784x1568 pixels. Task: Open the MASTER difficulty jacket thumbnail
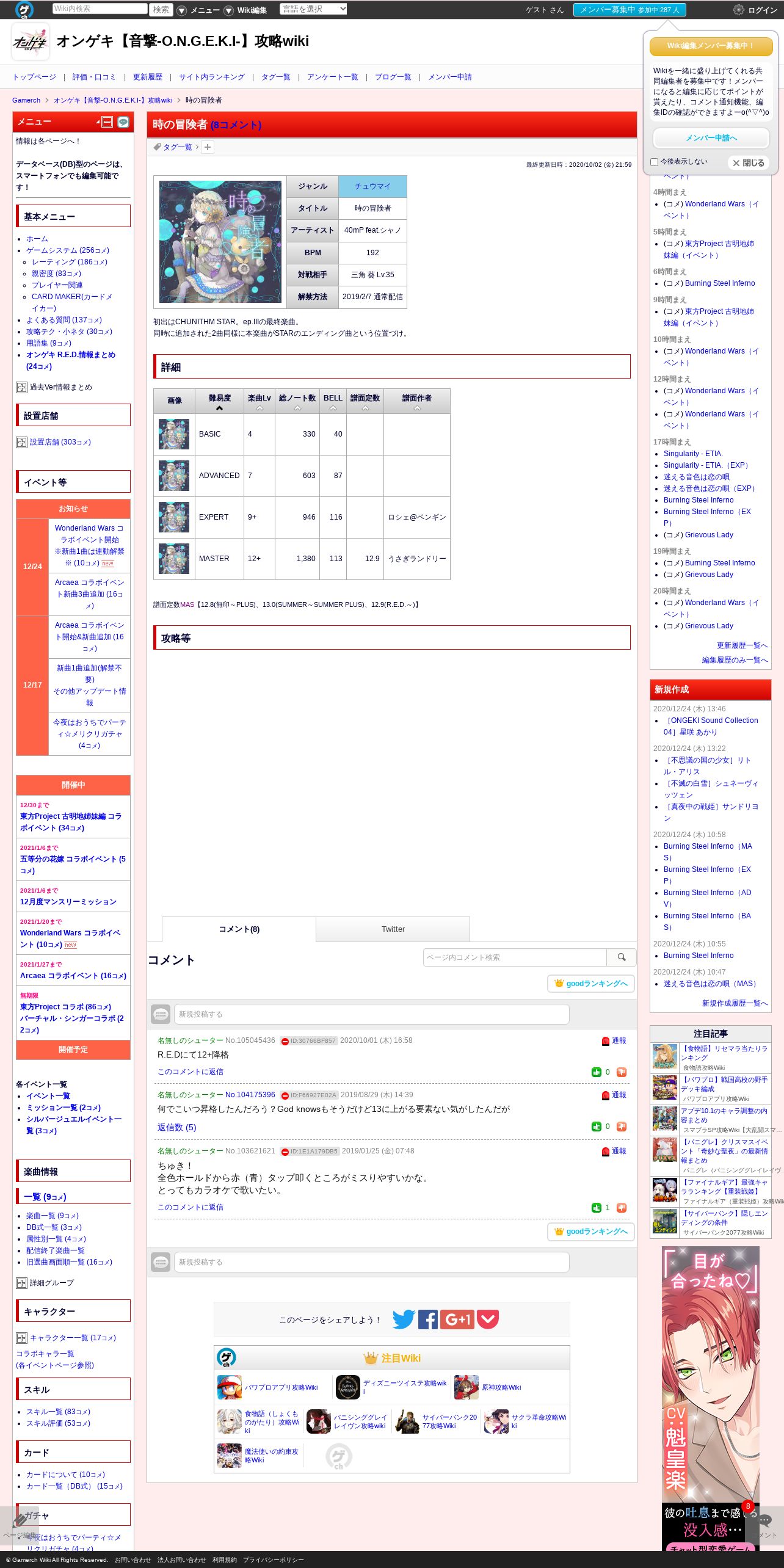point(174,559)
